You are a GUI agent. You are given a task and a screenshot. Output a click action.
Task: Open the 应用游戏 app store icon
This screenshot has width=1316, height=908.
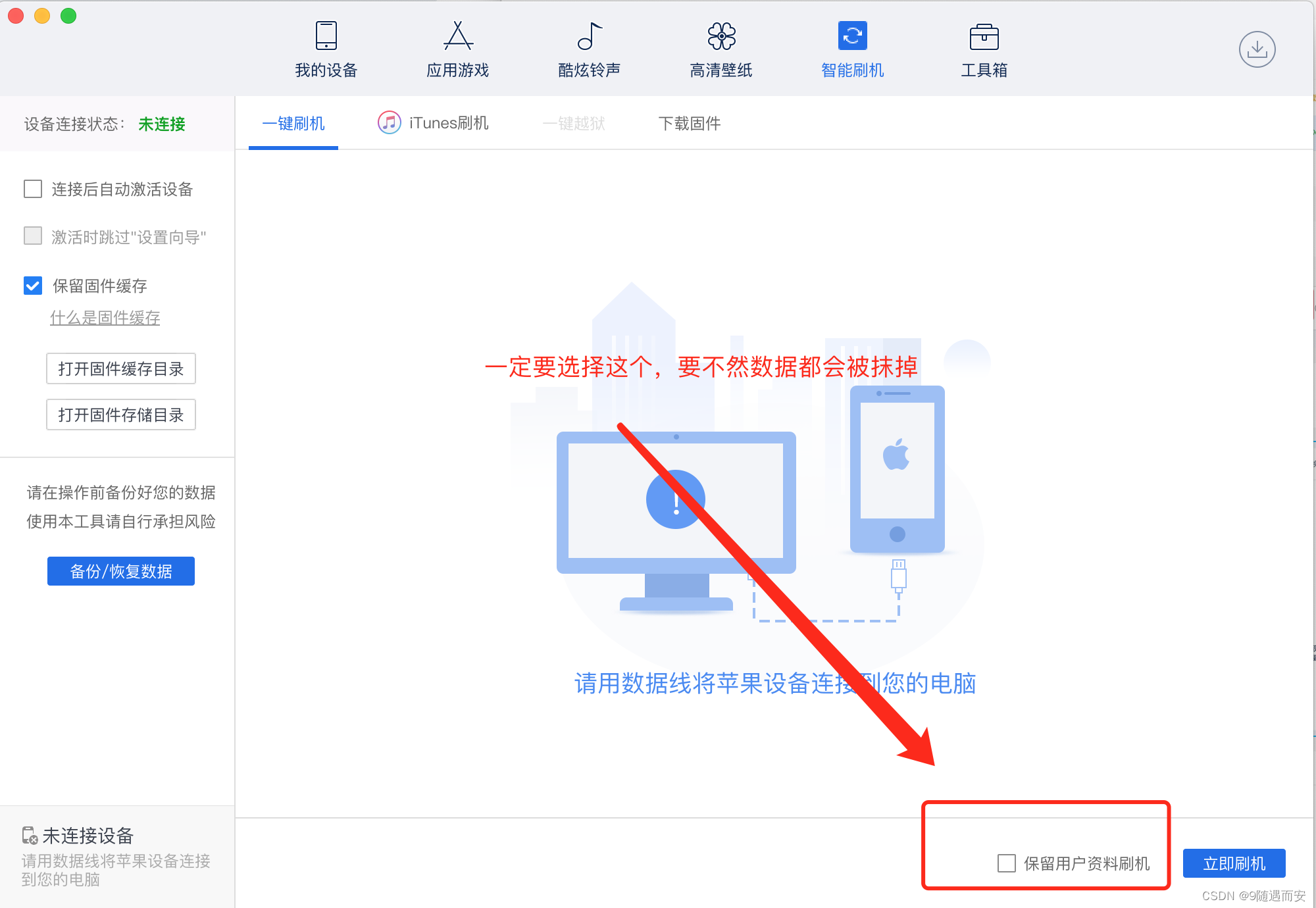tap(458, 36)
